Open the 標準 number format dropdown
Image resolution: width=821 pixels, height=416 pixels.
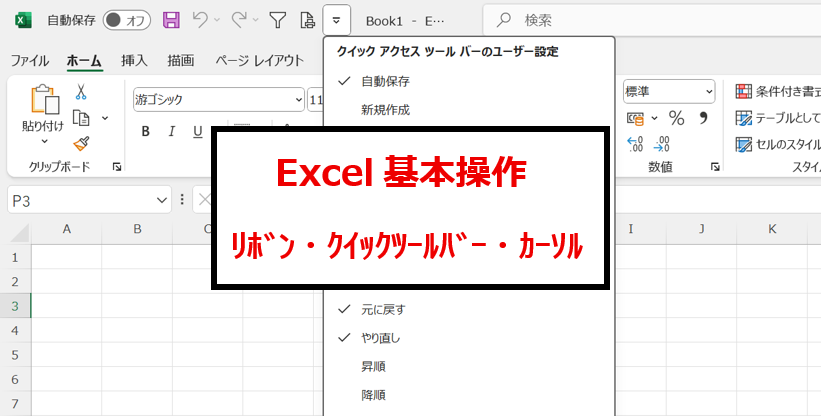(709, 92)
